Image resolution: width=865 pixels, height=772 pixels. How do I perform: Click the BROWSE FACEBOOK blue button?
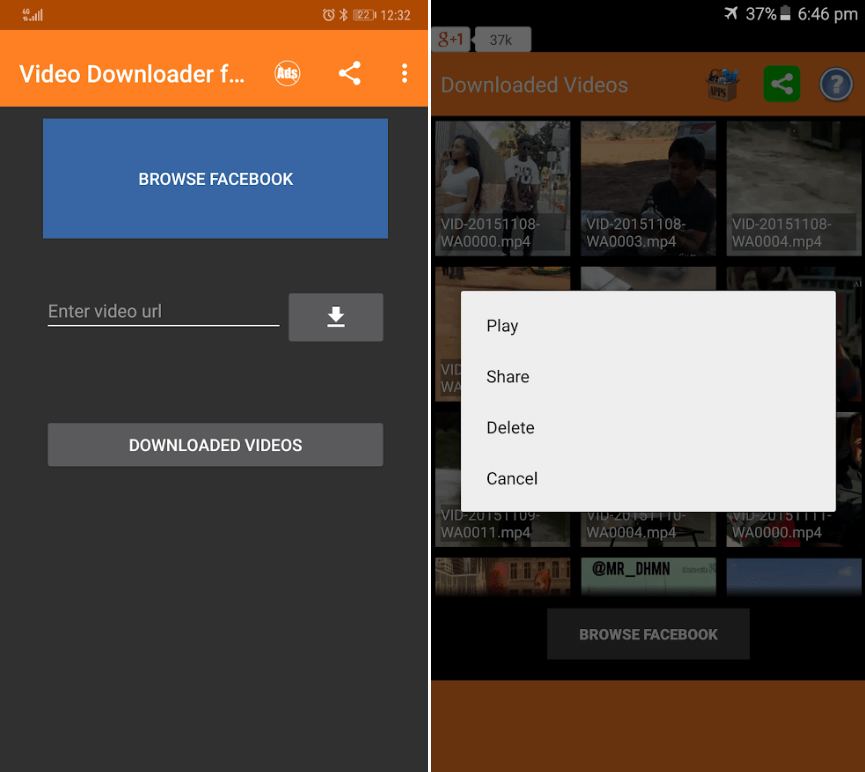click(x=216, y=179)
